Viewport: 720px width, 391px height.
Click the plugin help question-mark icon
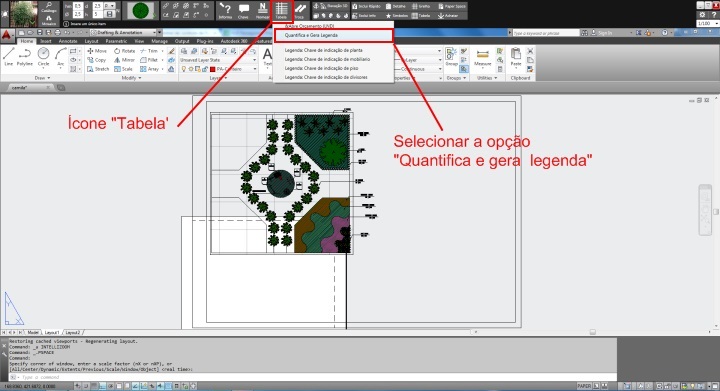pyautogui.click(x=714, y=15)
